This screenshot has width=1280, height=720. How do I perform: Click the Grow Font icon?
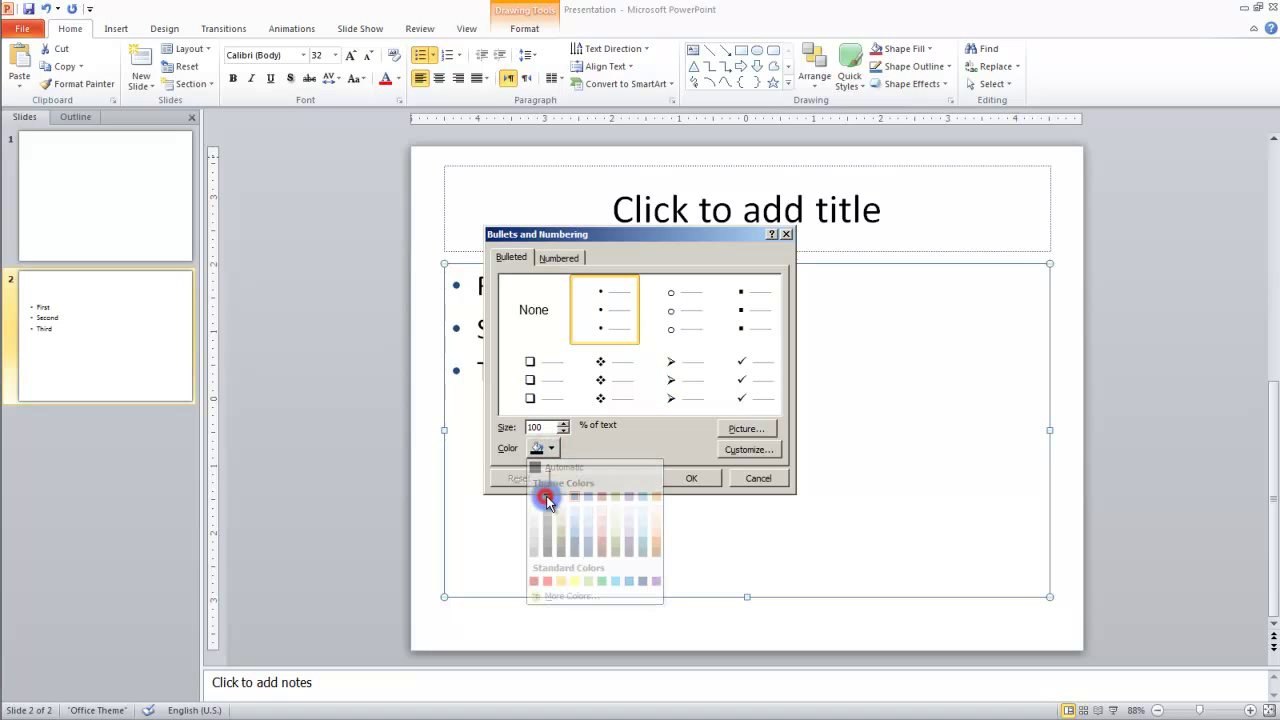click(x=352, y=55)
